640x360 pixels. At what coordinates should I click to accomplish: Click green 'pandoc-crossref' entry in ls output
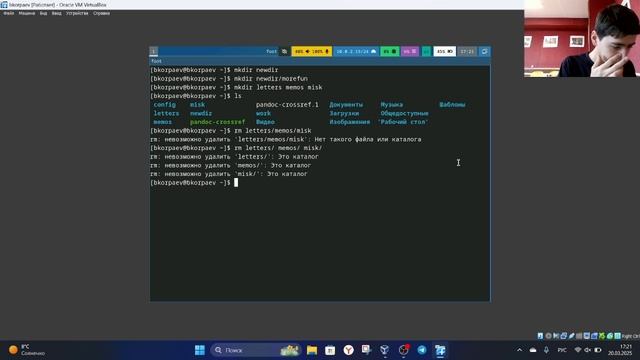click(218, 122)
